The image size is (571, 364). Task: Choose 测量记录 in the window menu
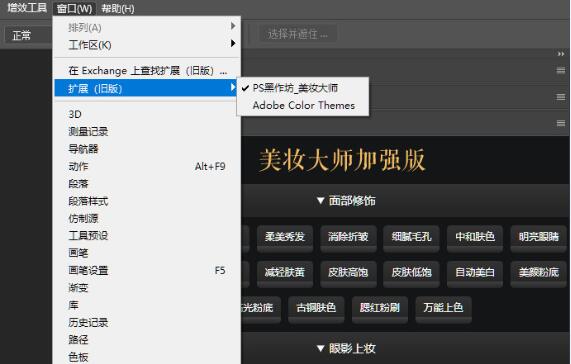click(x=147, y=131)
